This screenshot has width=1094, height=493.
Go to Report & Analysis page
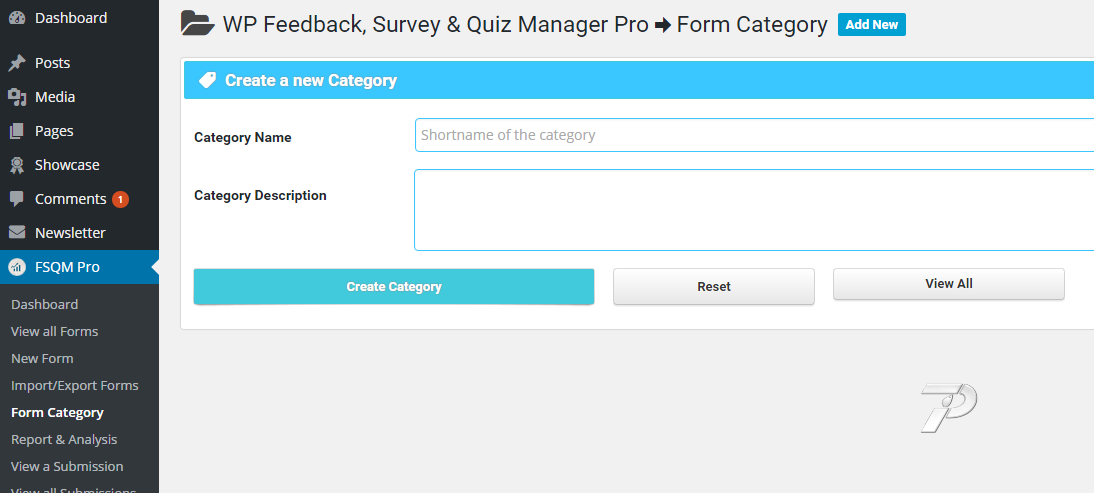pos(64,439)
